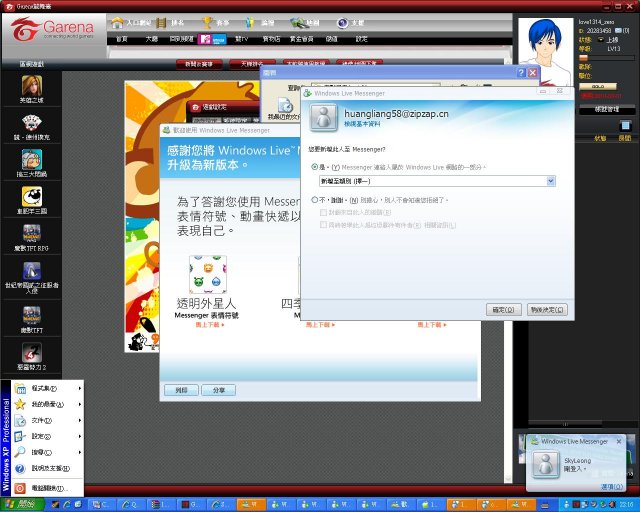
Task: Click the mail envelope icon beside the Garena ID
Action: (618, 31)
